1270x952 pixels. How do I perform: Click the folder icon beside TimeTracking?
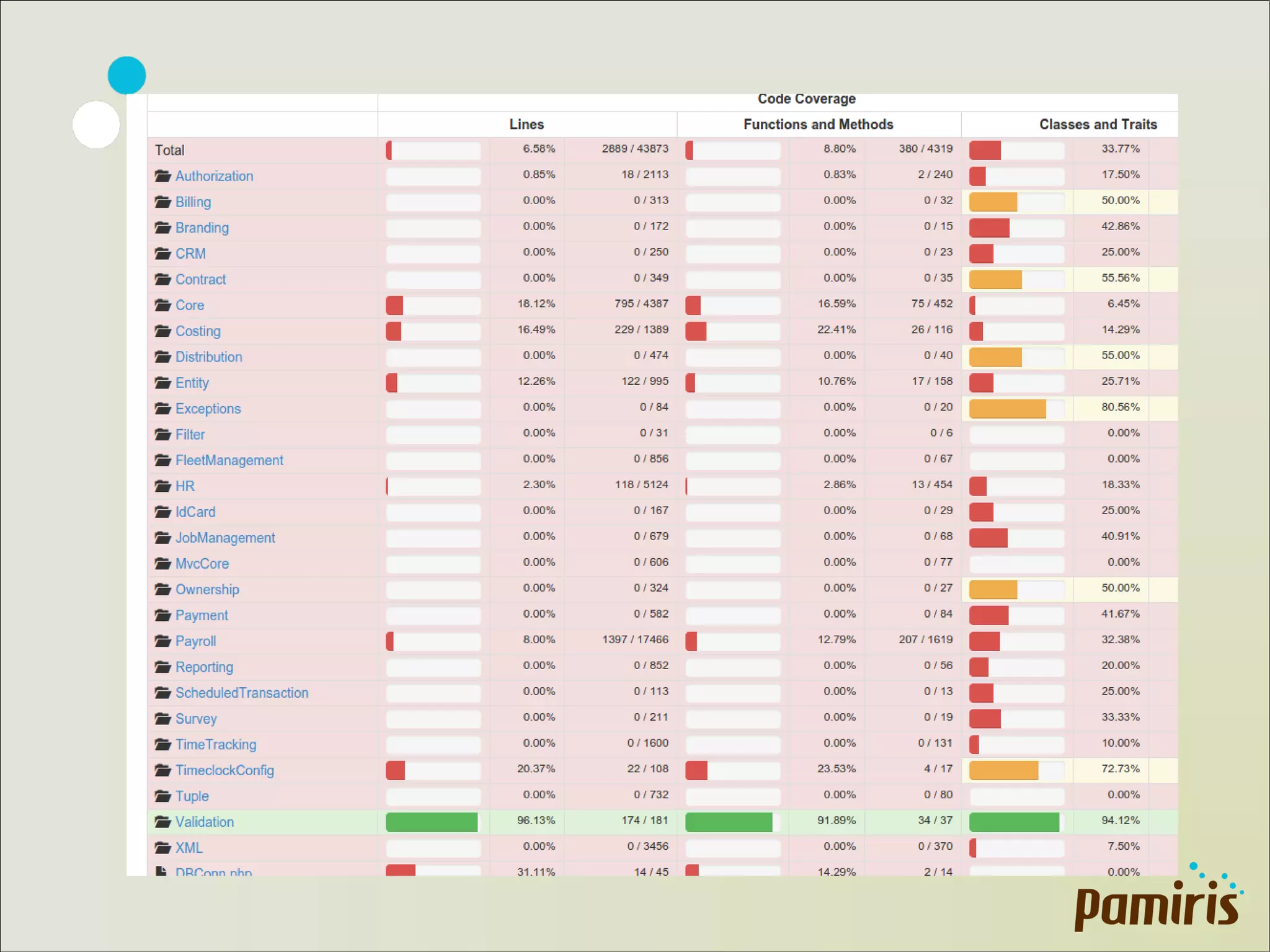[162, 745]
